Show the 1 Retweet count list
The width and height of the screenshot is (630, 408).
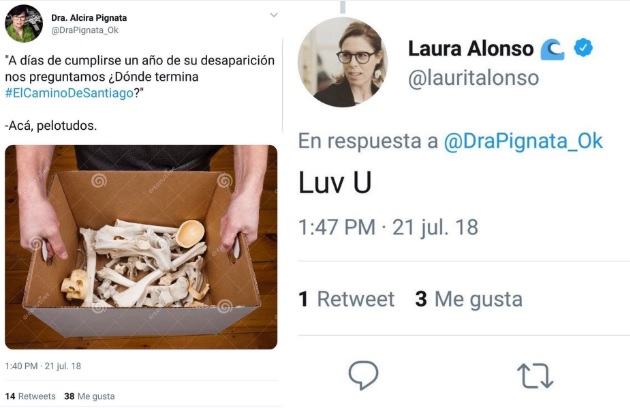[346, 299]
